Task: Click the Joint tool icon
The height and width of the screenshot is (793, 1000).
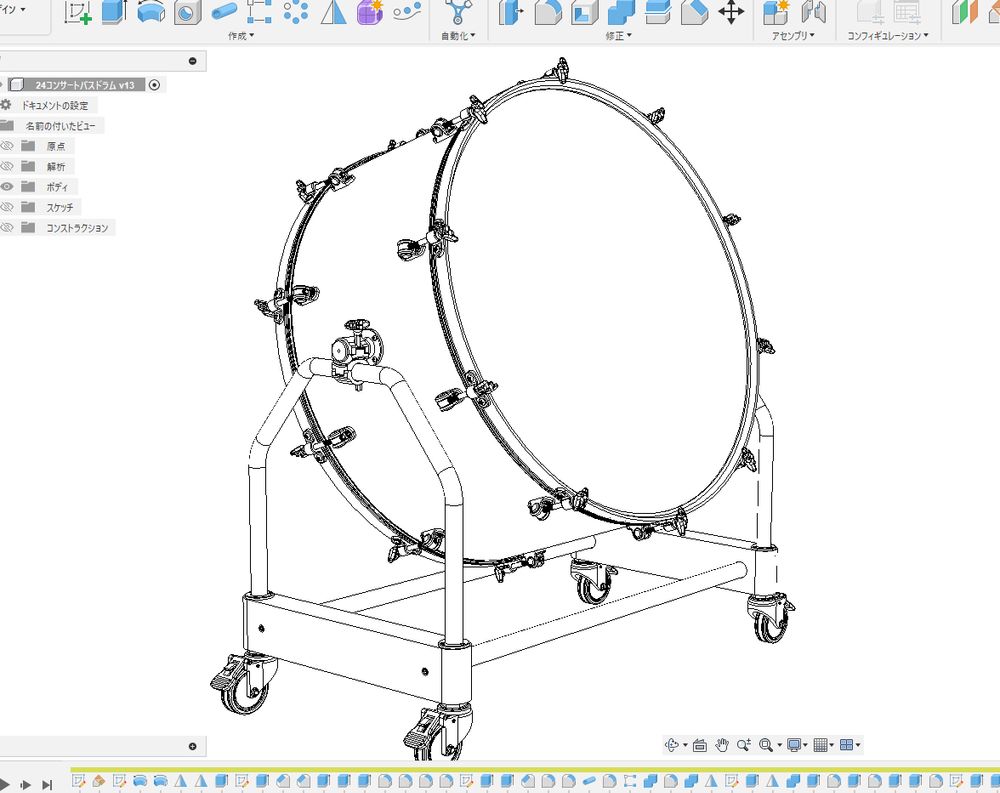Action: point(813,12)
